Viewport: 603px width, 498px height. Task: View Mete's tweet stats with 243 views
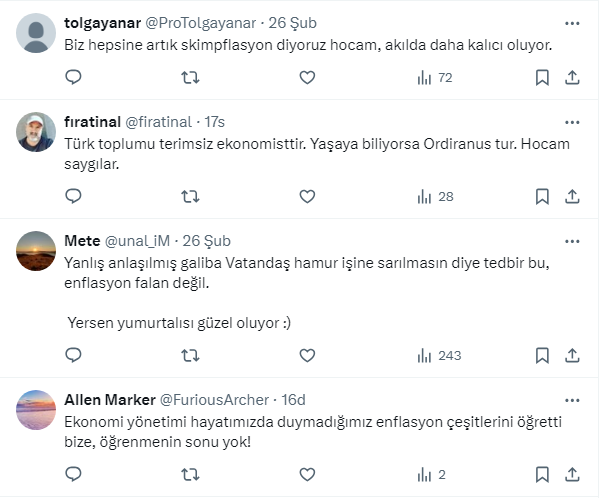pos(437,355)
